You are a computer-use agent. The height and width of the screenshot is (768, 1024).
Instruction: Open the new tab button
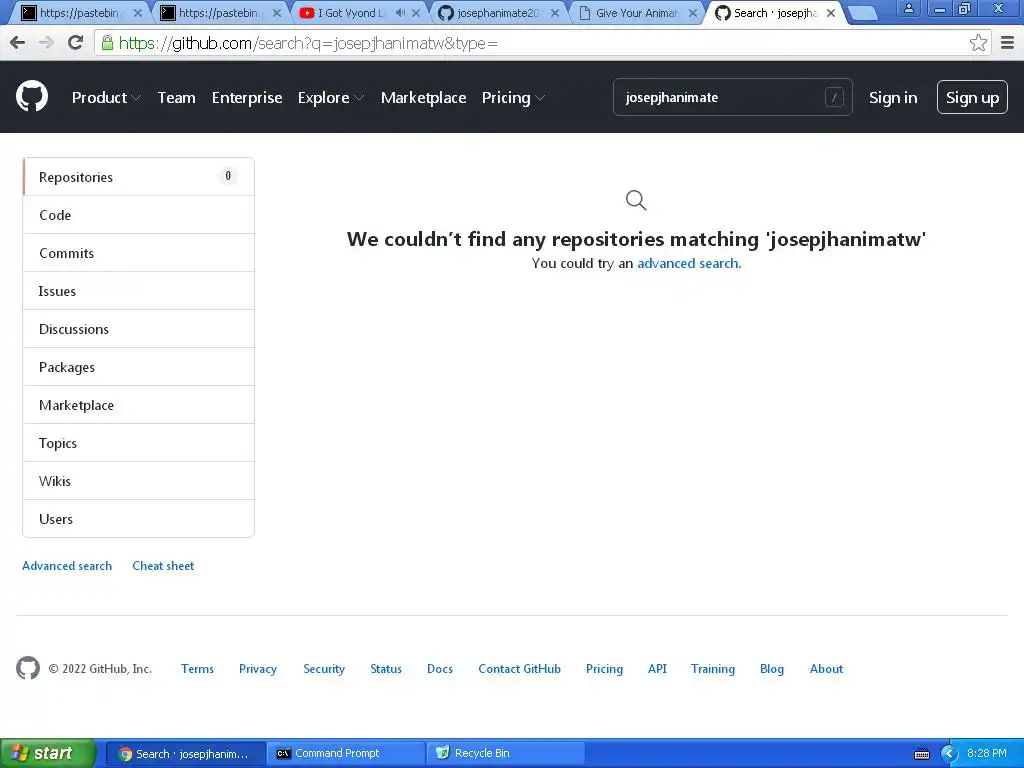click(863, 13)
